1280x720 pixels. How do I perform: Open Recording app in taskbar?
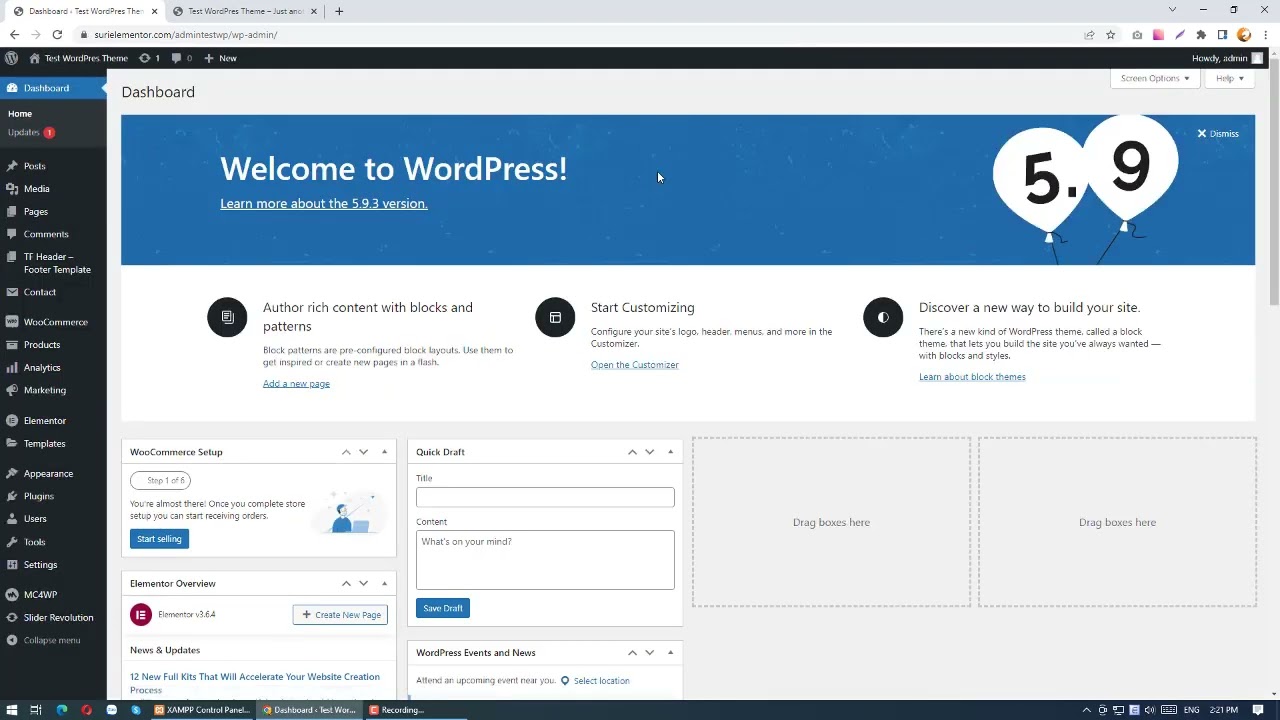click(x=397, y=710)
